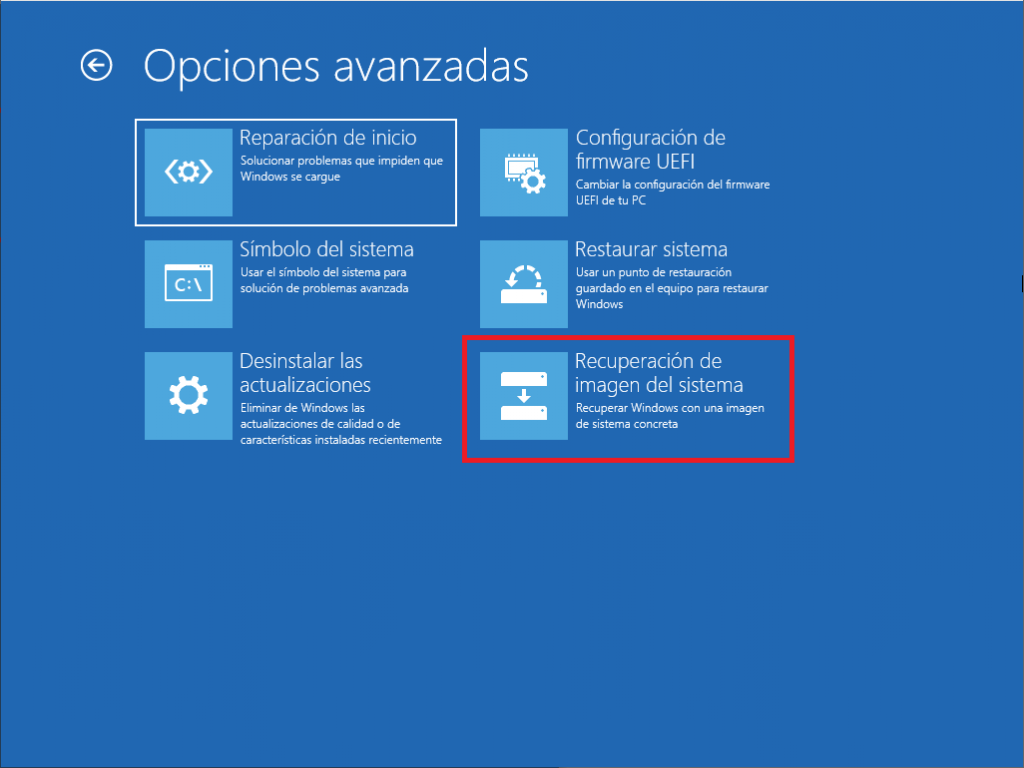This screenshot has height=768, width=1024.
Task: Go back using the circled arrow
Action: click(97, 65)
